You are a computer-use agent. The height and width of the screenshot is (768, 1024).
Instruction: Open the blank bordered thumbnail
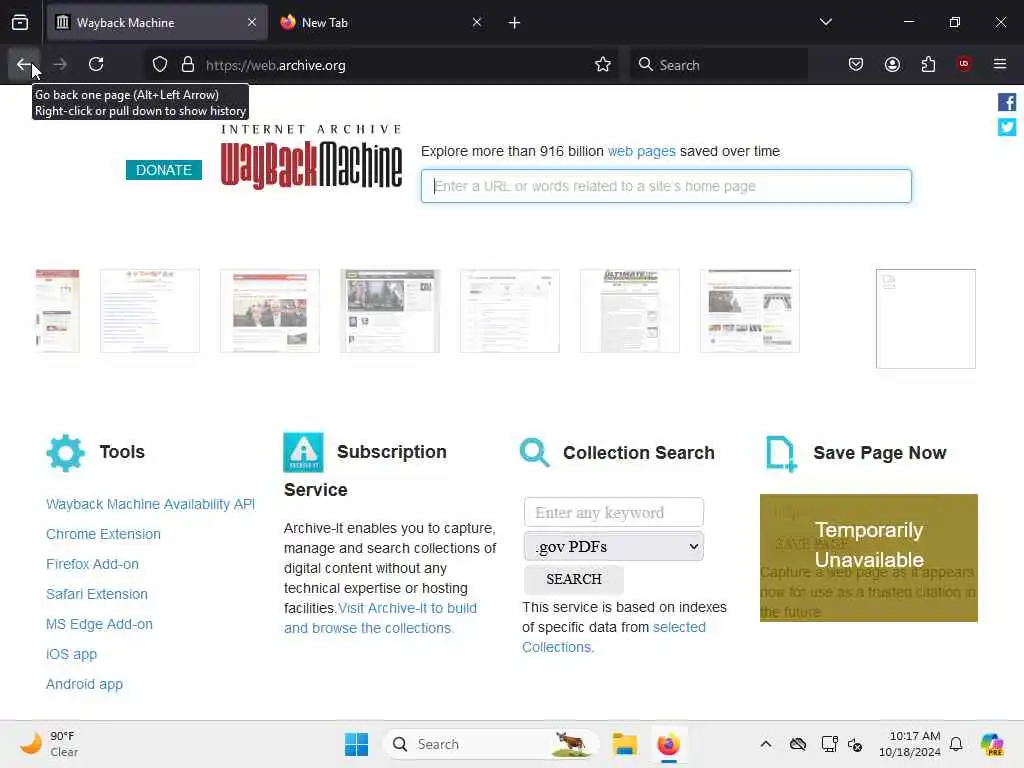coord(925,319)
